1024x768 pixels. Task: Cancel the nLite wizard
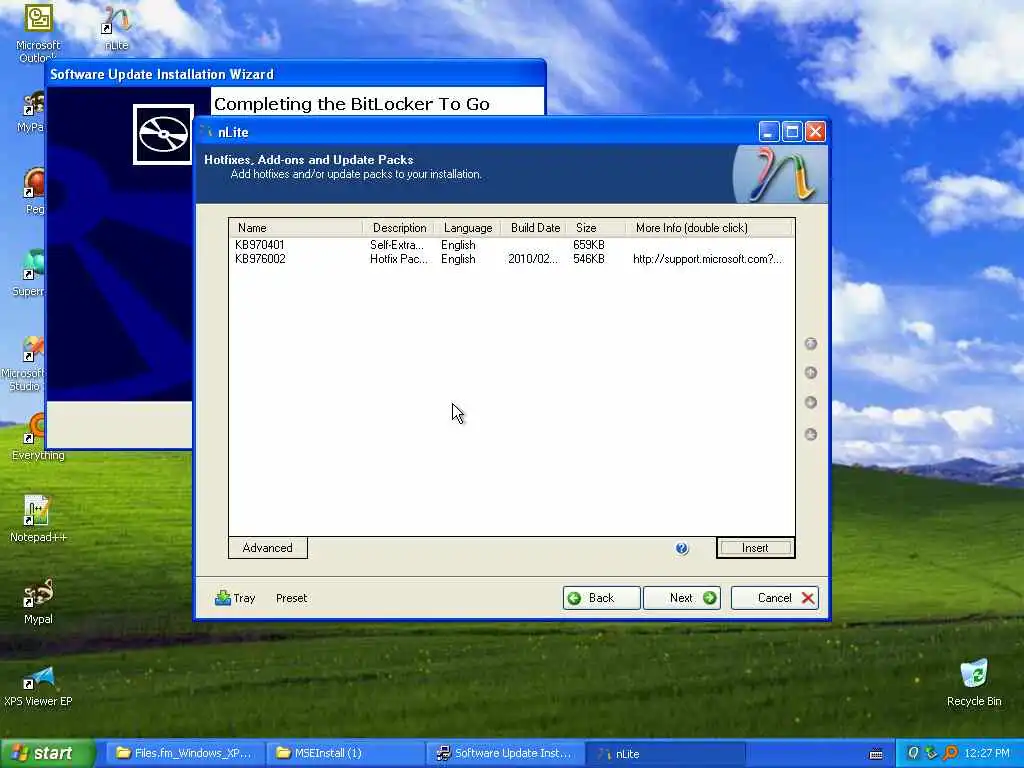point(775,598)
